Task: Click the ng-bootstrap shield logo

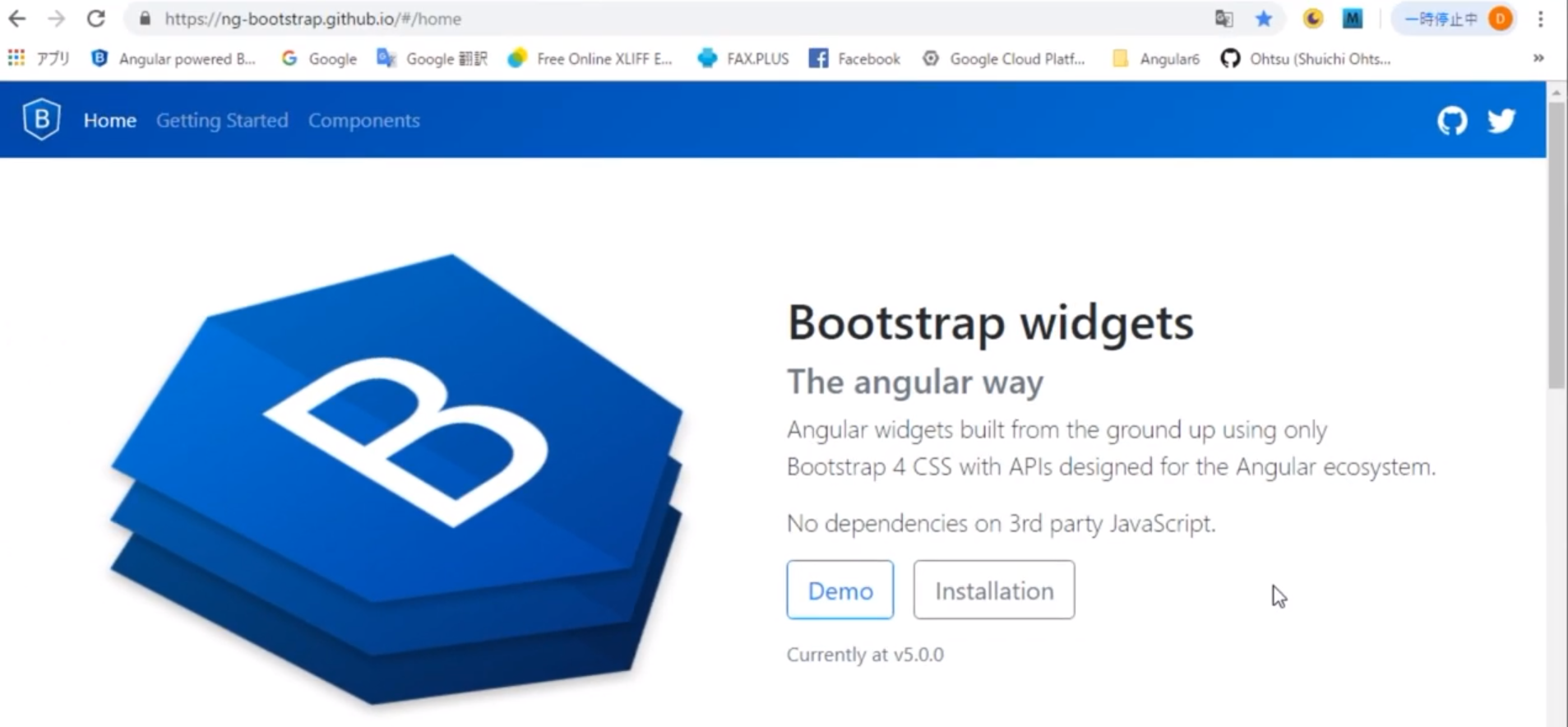Action: coord(41,119)
